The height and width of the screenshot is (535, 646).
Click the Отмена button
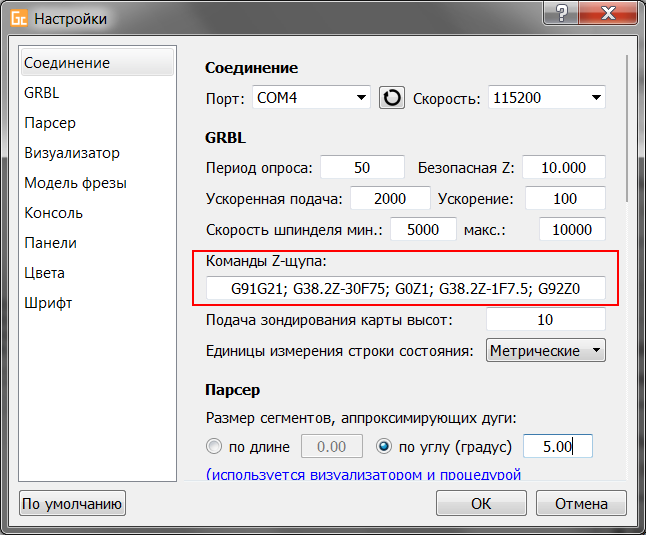point(580,503)
